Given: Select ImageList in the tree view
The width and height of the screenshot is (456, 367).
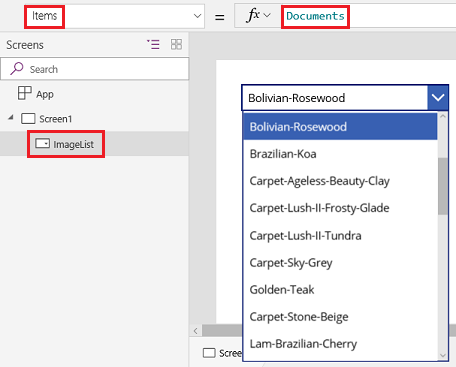Looking at the screenshot, I should 73,144.
